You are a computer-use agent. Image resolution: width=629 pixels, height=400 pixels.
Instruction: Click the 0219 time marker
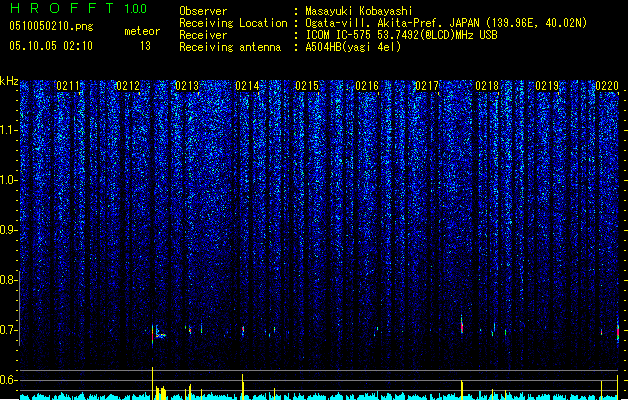point(547,86)
